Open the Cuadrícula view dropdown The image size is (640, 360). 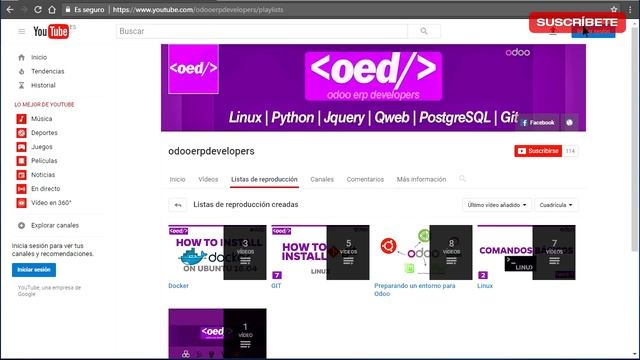point(556,205)
